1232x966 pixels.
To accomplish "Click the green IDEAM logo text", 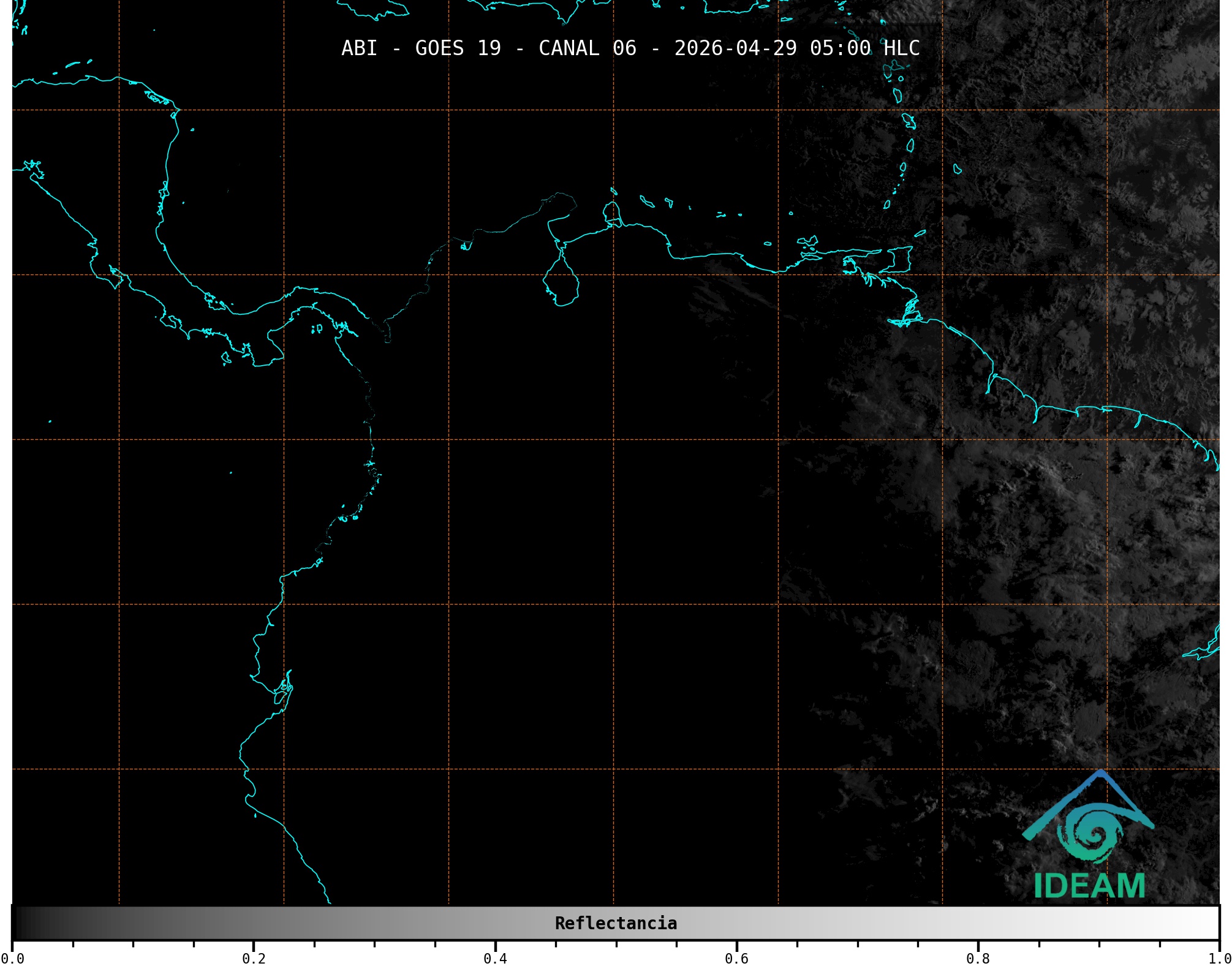I will coord(1089,886).
